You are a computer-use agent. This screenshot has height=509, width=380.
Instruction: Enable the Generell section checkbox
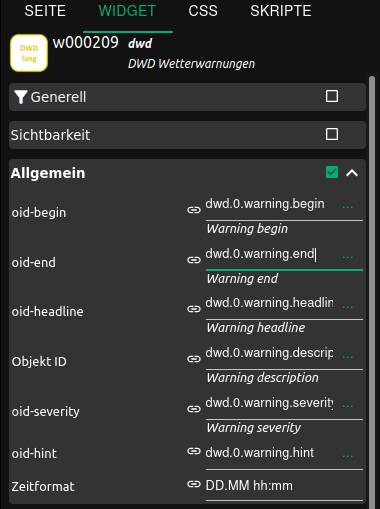click(332, 96)
